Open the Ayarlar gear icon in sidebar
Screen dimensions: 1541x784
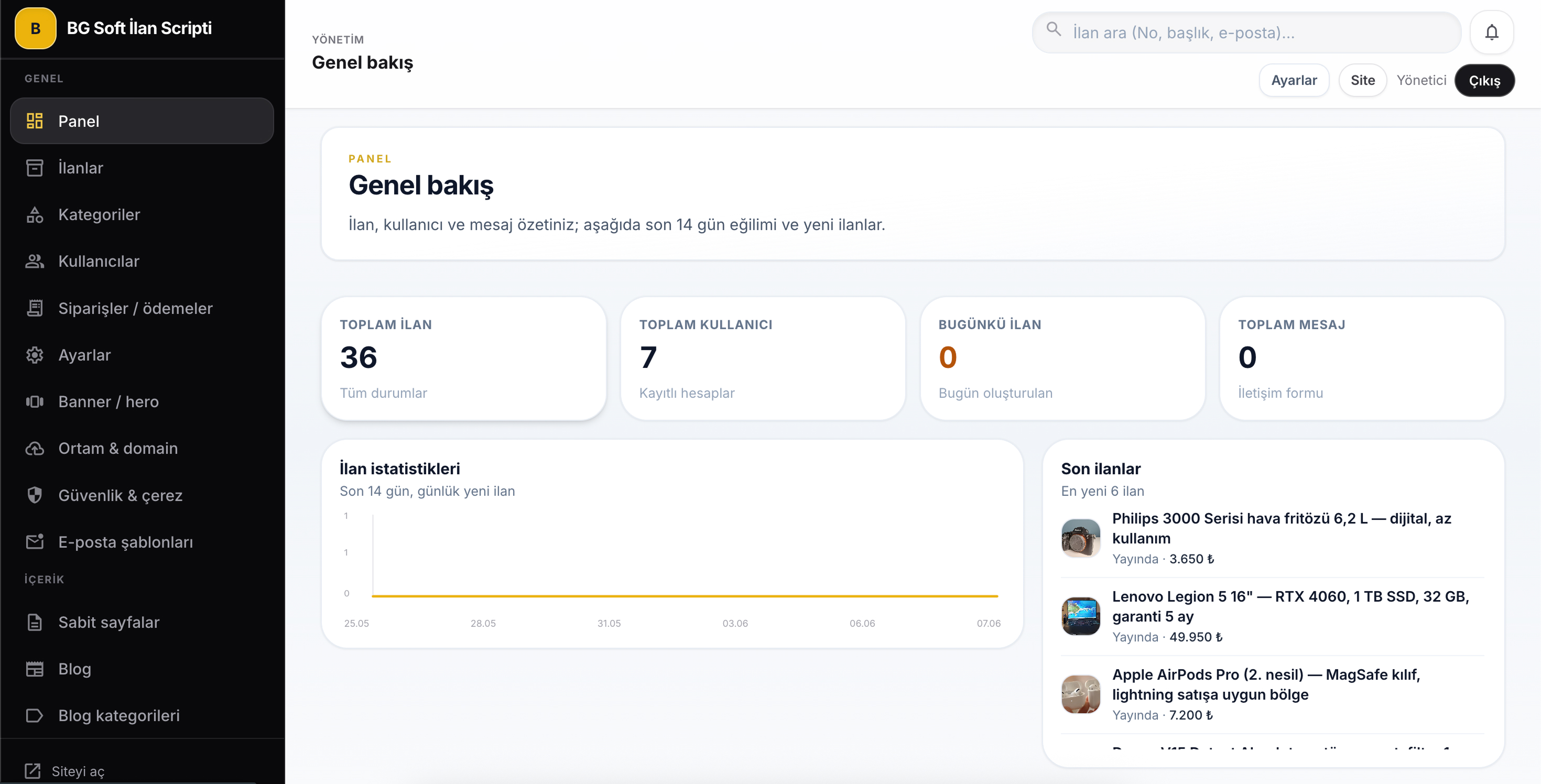point(35,355)
